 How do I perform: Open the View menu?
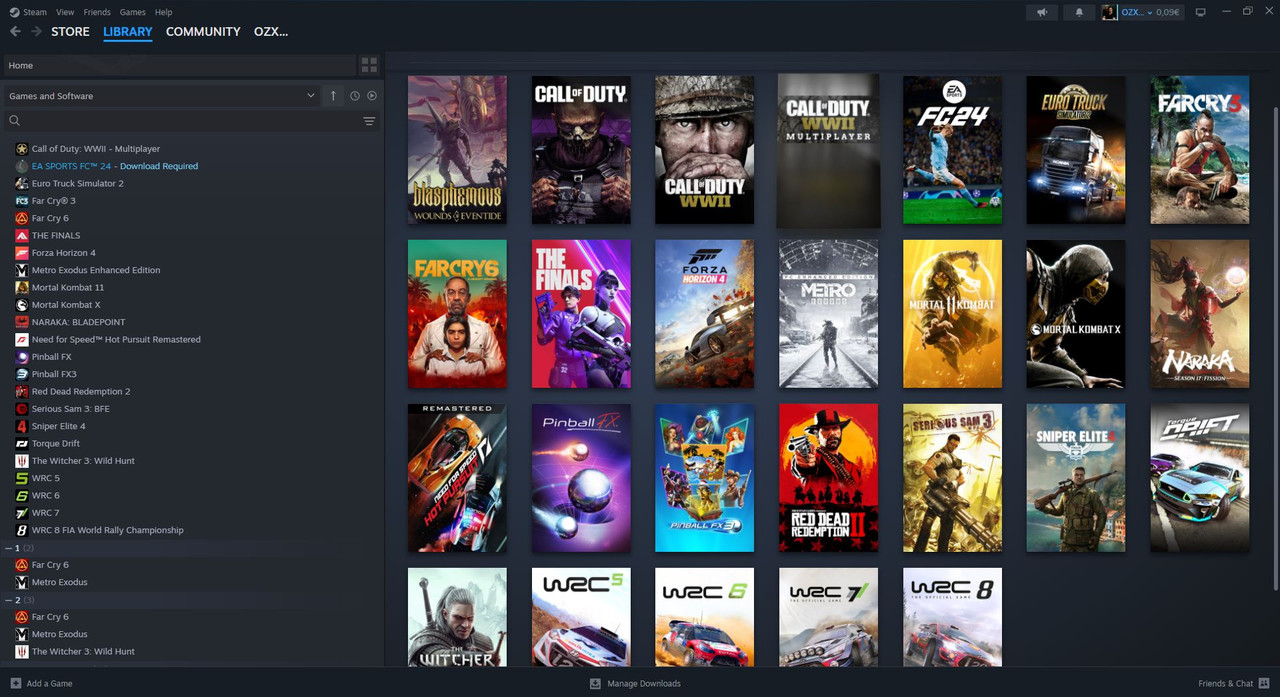[x=65, y=12]
